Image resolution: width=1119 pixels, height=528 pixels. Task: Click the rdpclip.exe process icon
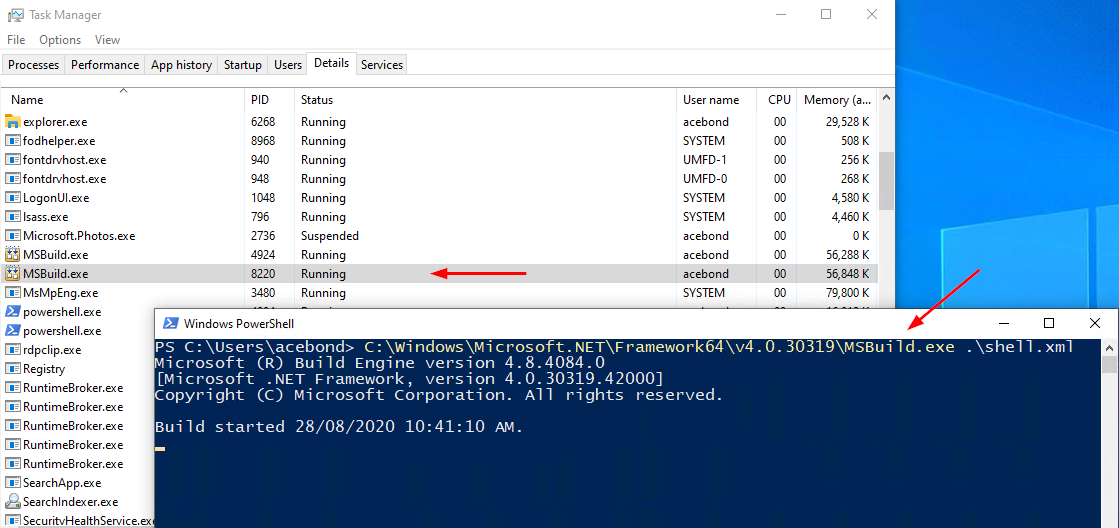click(12, 350)
